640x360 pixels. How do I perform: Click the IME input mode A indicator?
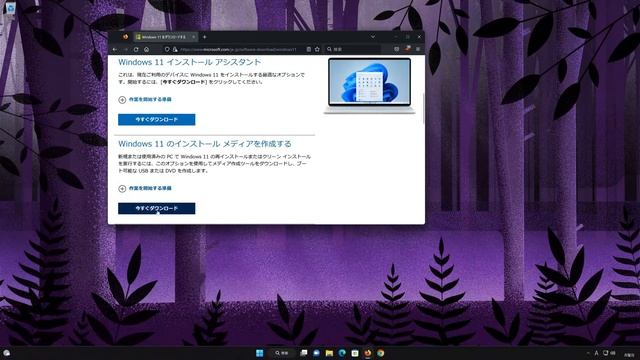[x=596, y=353]
